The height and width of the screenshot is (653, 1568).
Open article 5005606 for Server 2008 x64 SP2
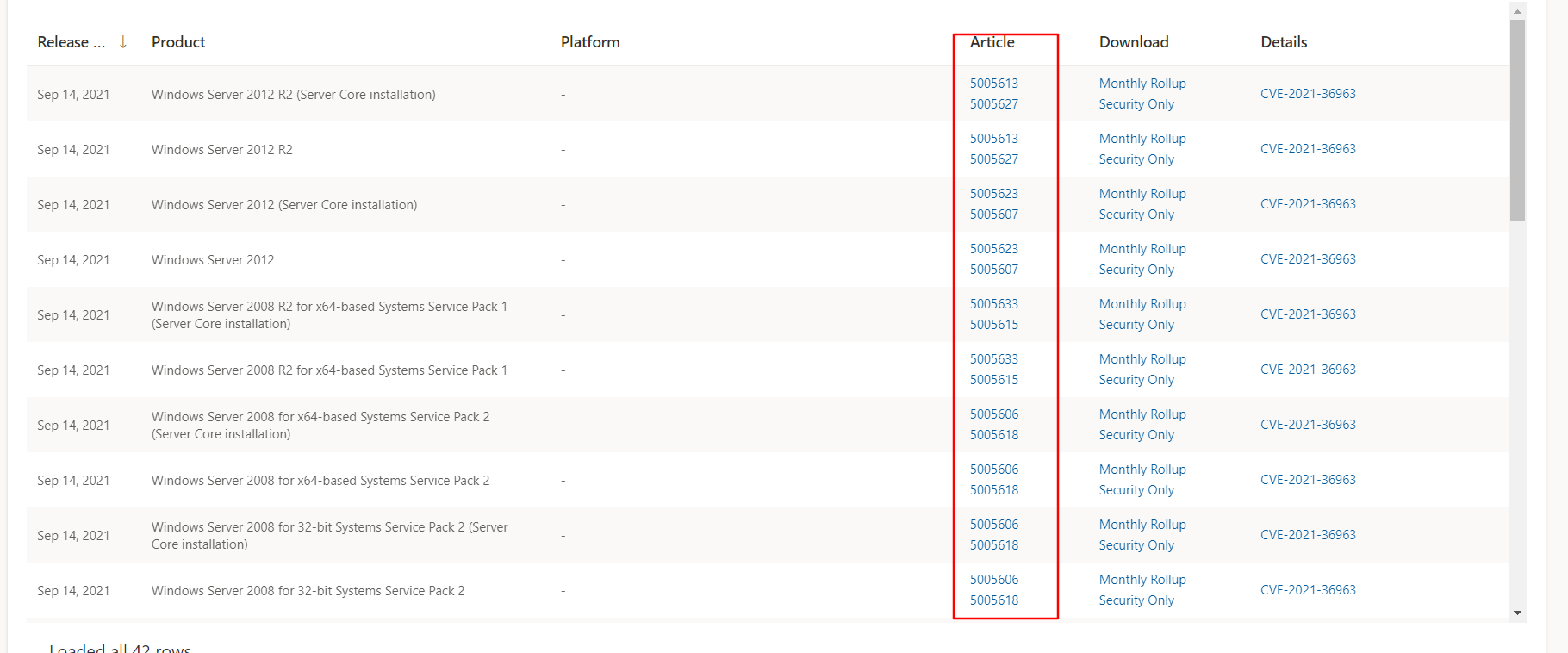(x=994, y=470)
